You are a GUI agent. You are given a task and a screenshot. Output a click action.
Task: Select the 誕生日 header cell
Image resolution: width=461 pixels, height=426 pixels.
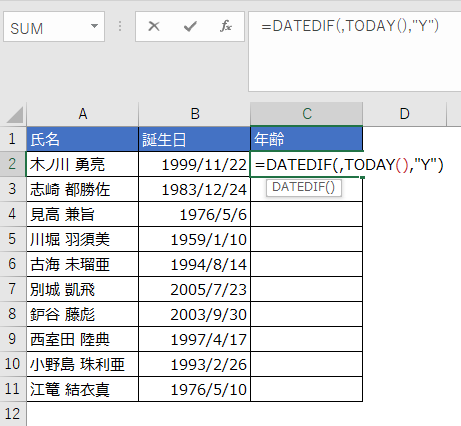pos(194,139)
